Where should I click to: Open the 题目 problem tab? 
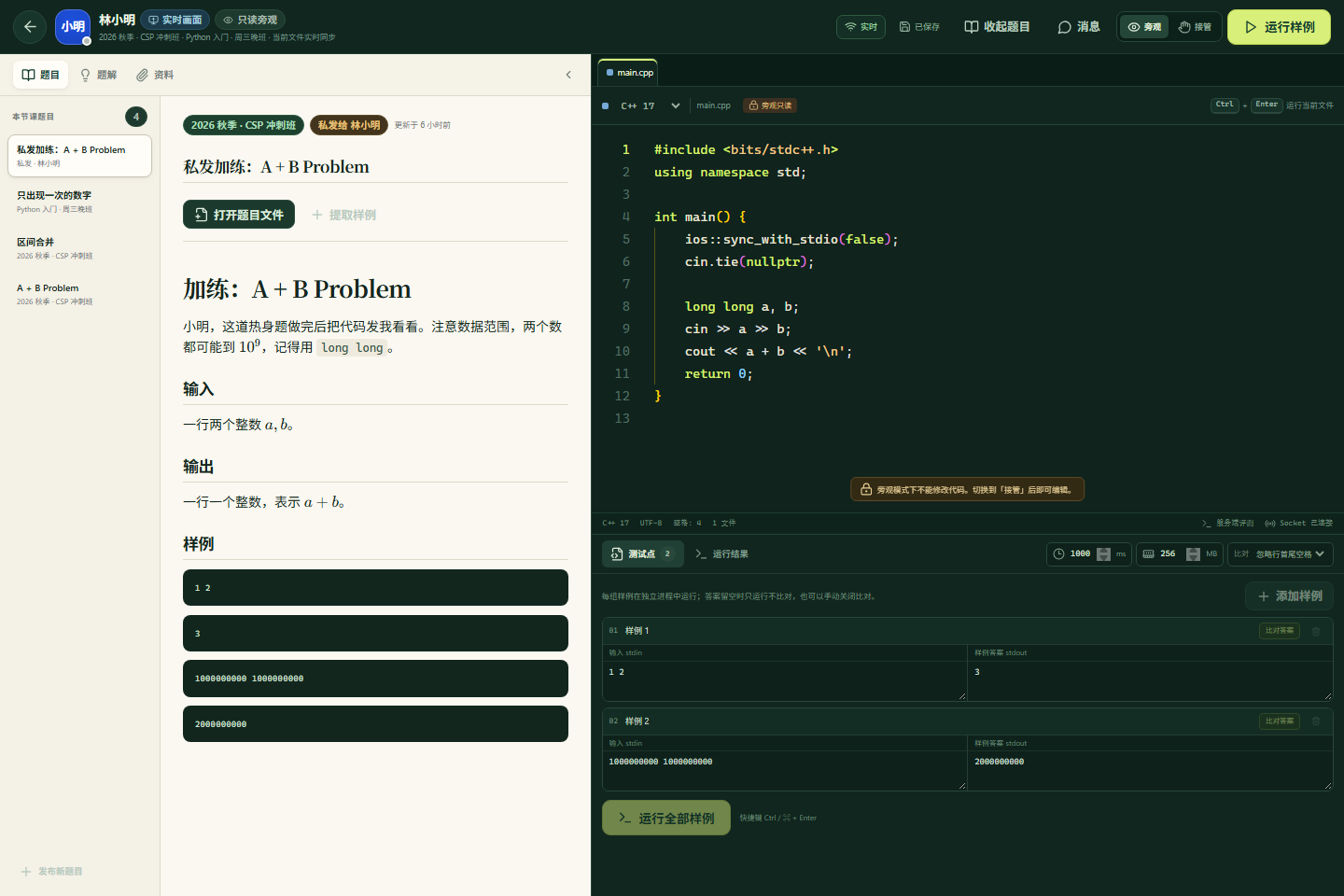click(41, 75)
